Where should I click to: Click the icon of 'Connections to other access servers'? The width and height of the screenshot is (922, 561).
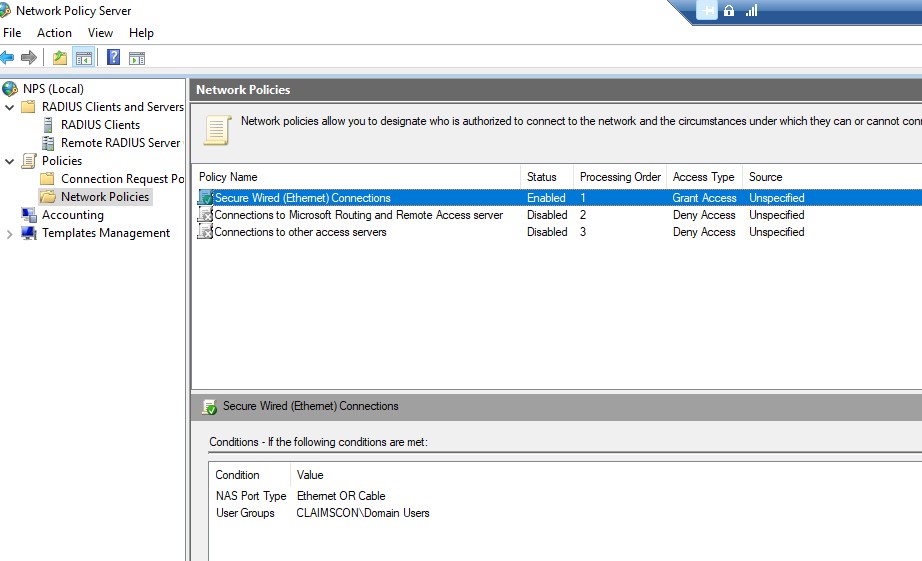[205, 232]
